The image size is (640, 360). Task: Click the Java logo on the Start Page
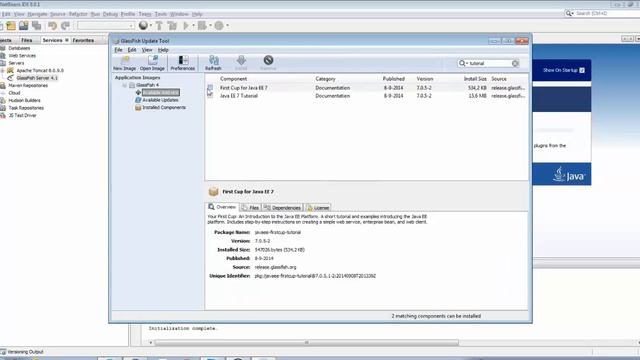point(569,174)
